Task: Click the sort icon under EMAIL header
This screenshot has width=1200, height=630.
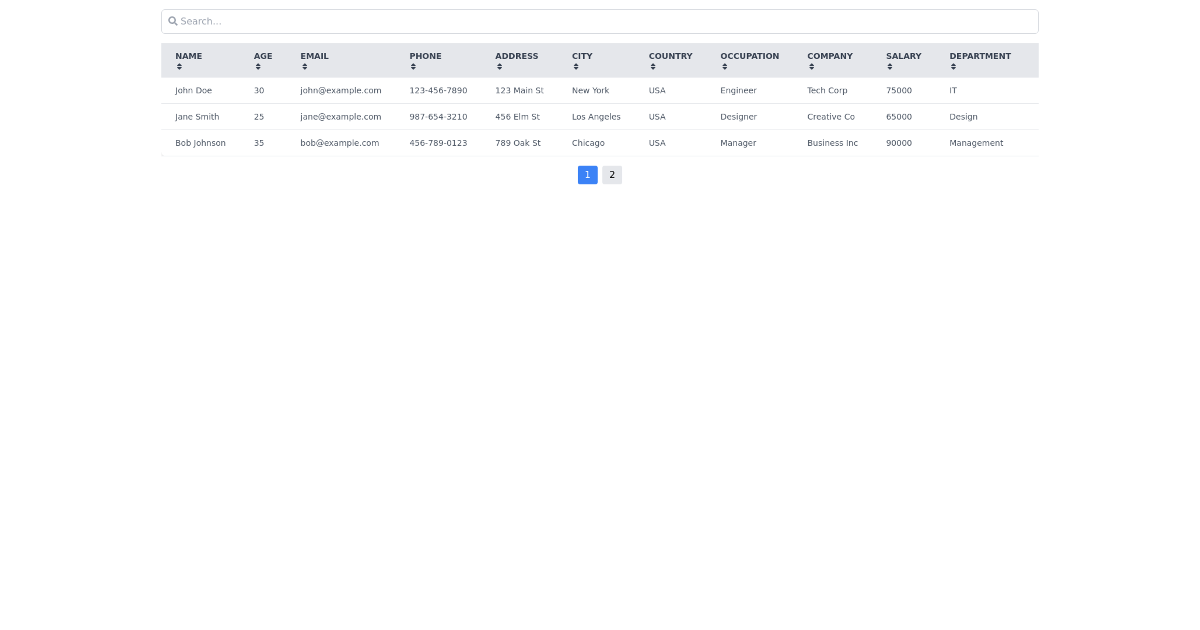Action: (x=304, y=66)
